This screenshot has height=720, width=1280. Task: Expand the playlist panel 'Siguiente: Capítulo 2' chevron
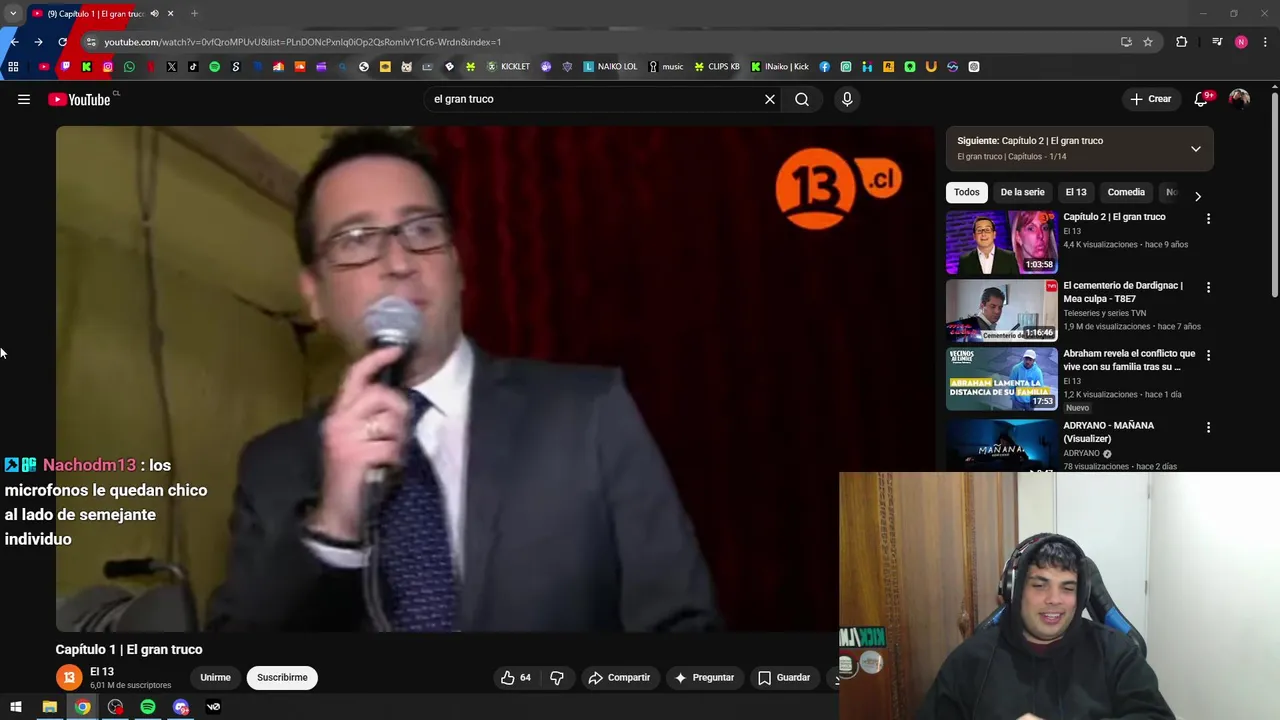tap(1196, 149)
